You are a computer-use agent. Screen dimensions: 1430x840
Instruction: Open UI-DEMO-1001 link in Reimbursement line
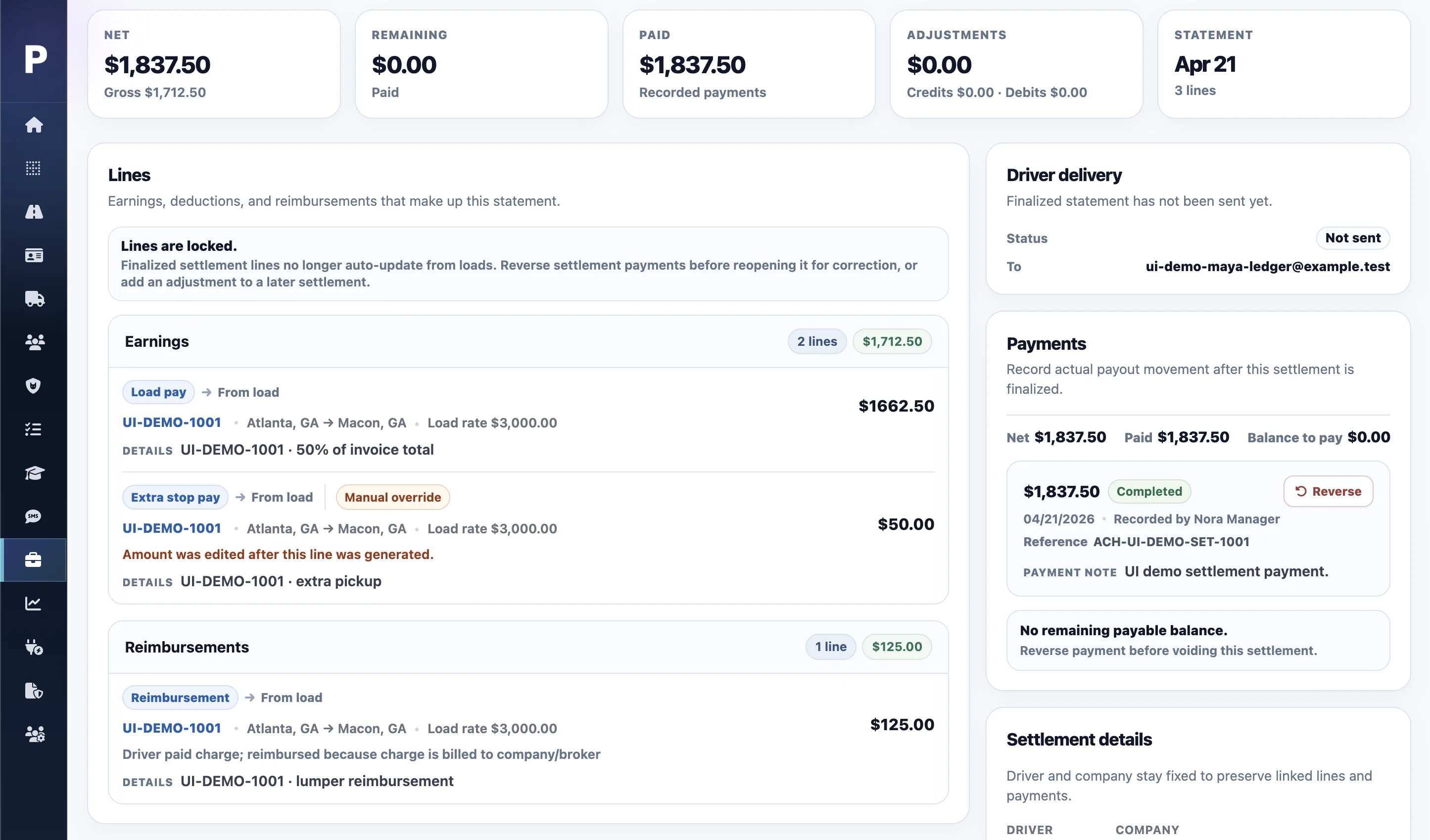(171, 728)
